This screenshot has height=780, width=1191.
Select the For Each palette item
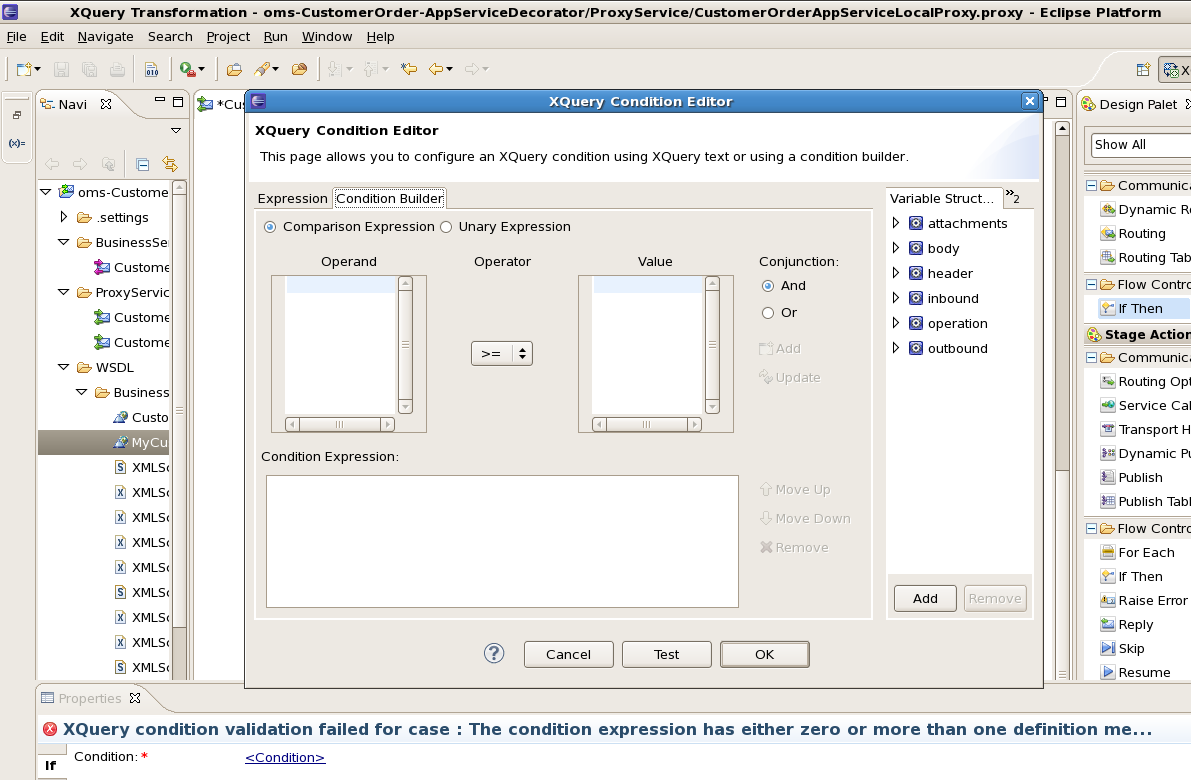(x=1138, y=552)
